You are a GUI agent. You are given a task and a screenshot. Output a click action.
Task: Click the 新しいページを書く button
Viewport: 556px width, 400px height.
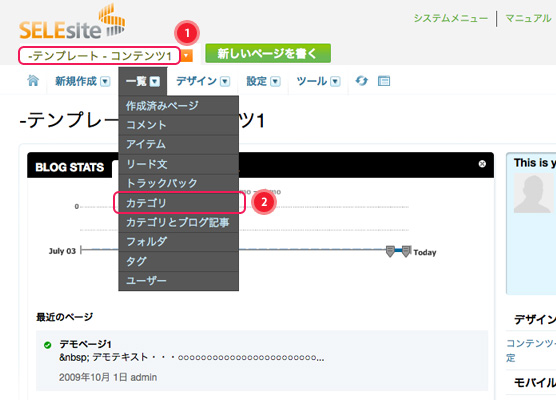point(268,54)
